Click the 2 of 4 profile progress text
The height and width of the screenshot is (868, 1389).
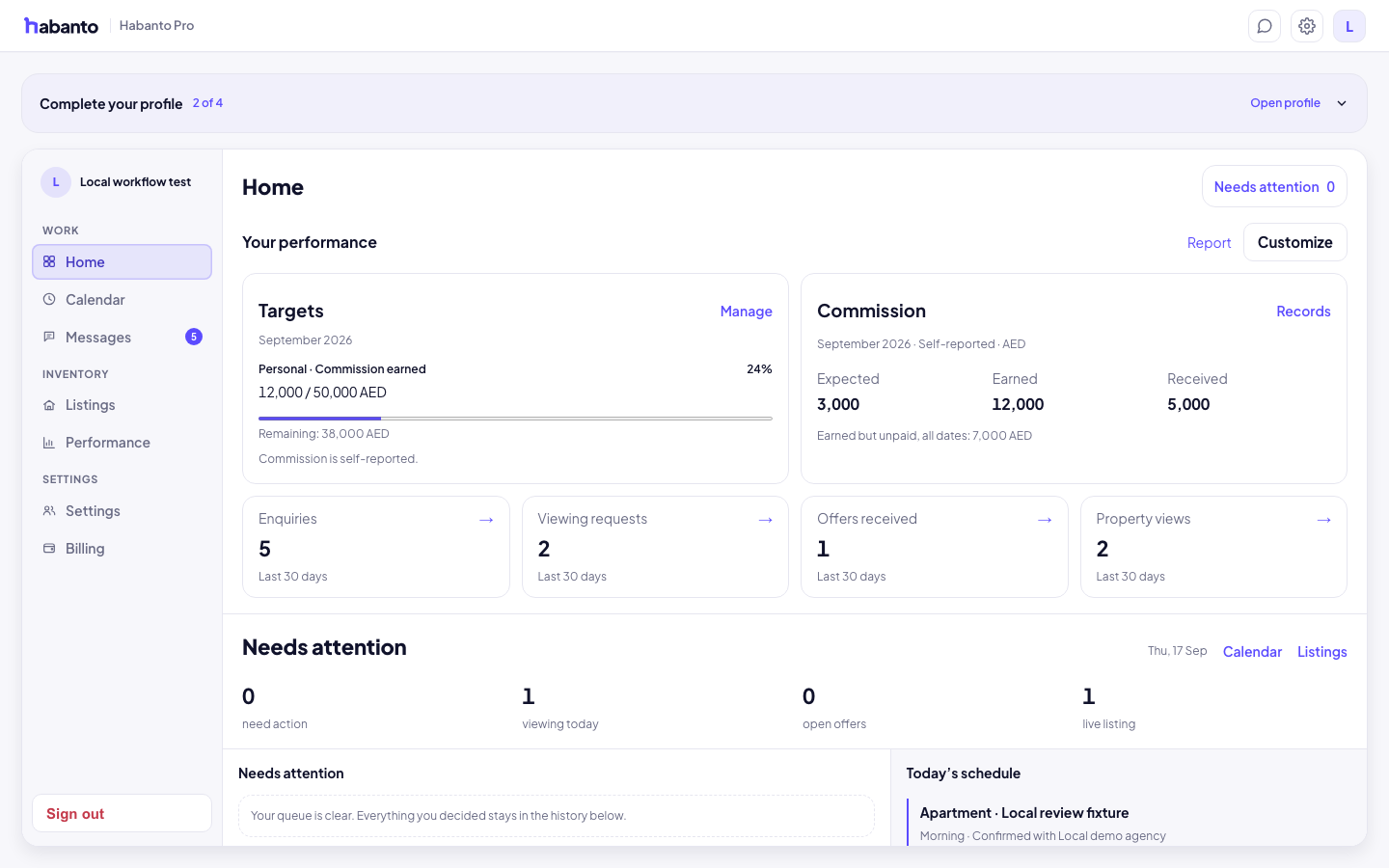point(207,103)
